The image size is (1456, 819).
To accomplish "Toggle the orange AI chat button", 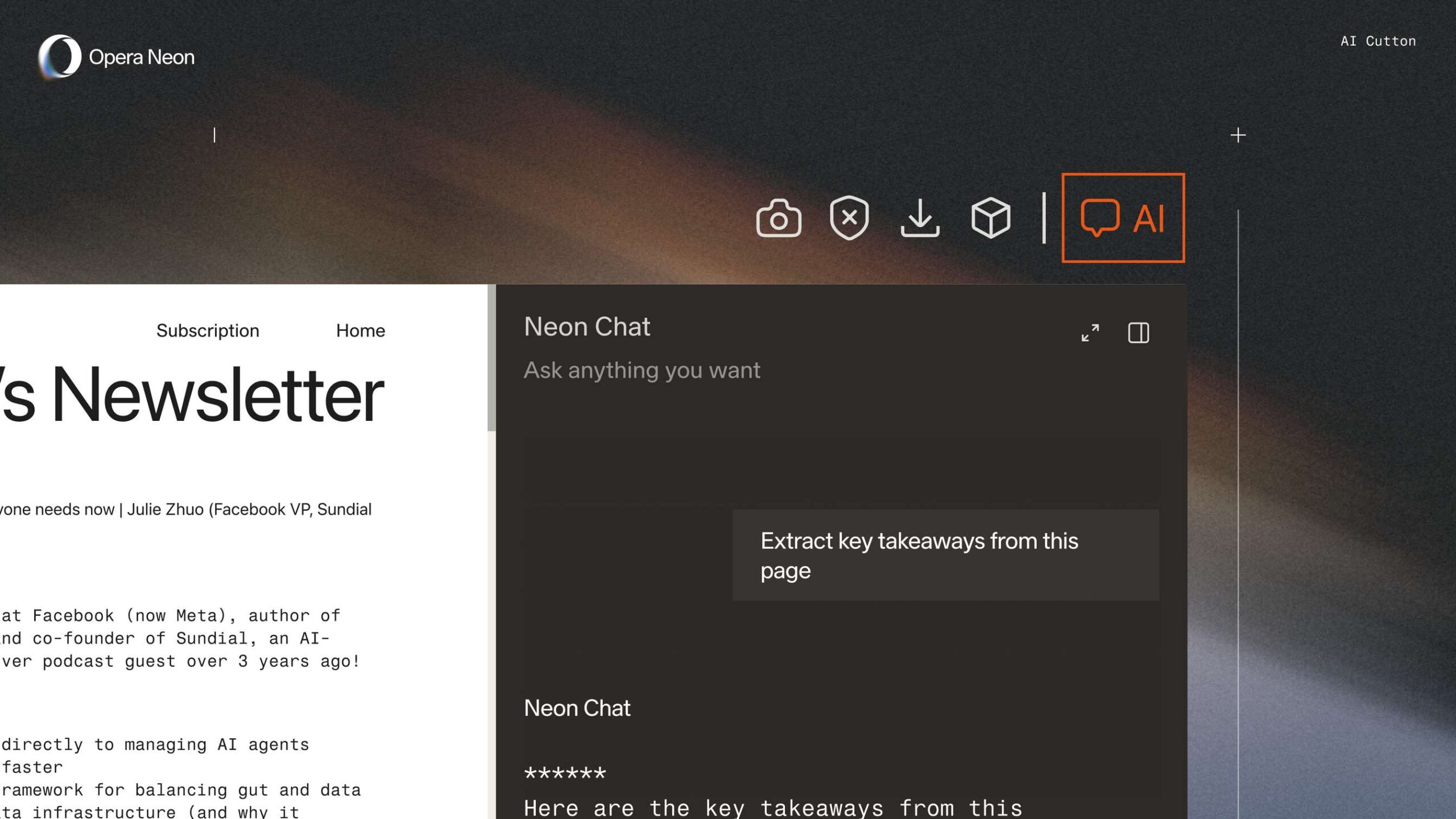I will (1123, 218).
